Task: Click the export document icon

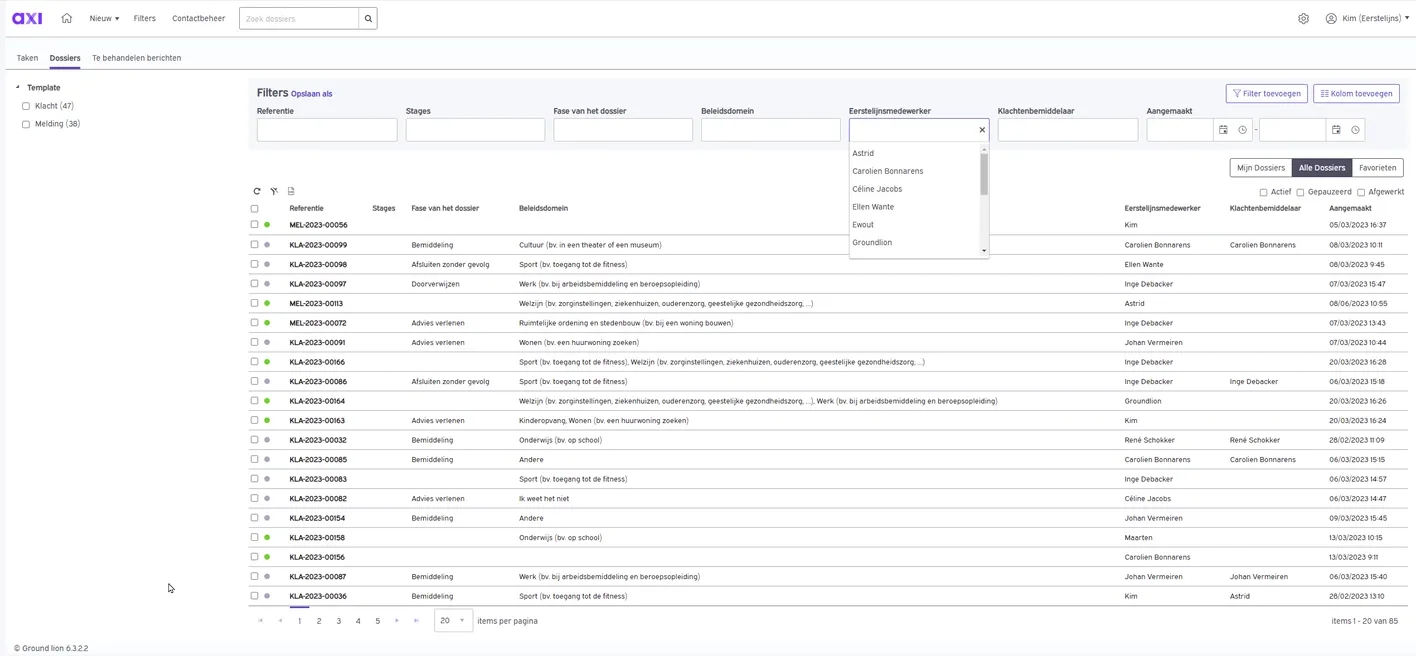Action: [291, 191]
